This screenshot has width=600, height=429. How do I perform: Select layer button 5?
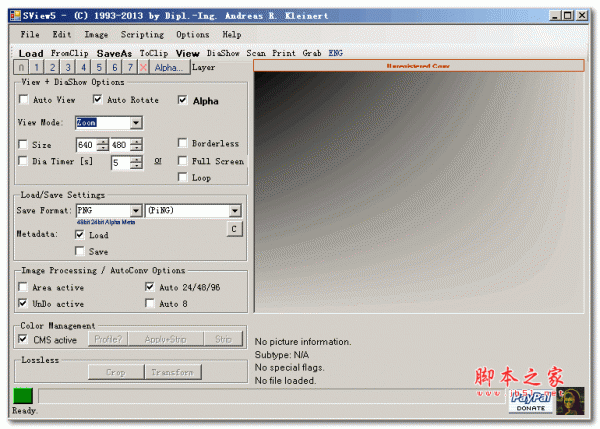[99, 68]
